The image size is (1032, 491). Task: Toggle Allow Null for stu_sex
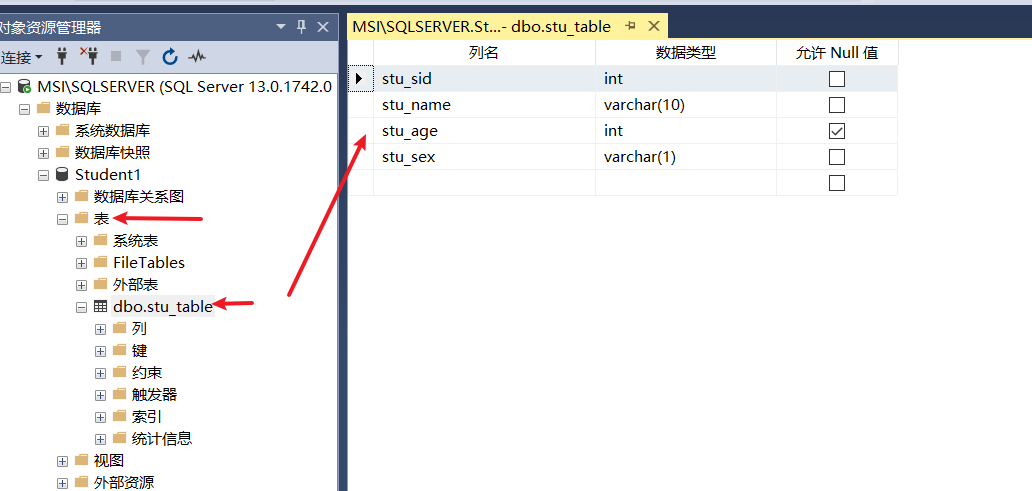coord(837,157)
